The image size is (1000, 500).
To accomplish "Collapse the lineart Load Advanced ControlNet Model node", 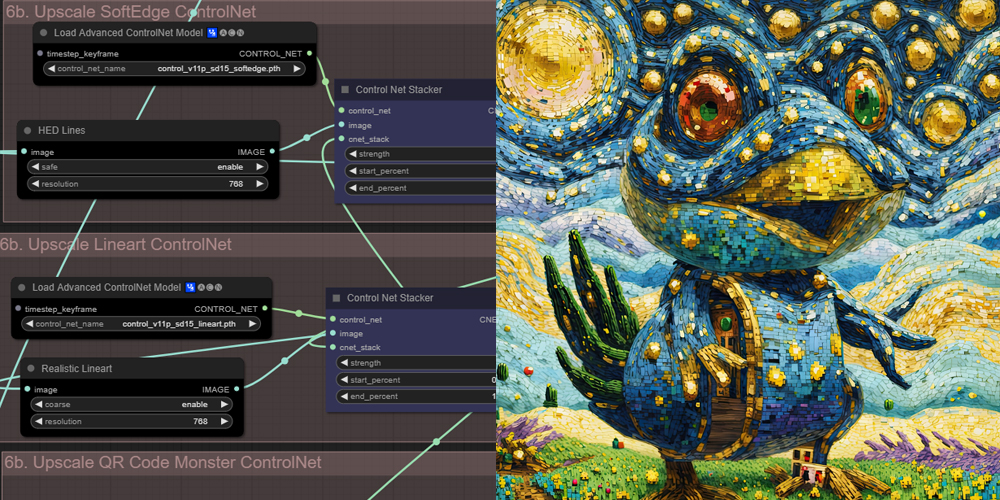I will point(22,288).
